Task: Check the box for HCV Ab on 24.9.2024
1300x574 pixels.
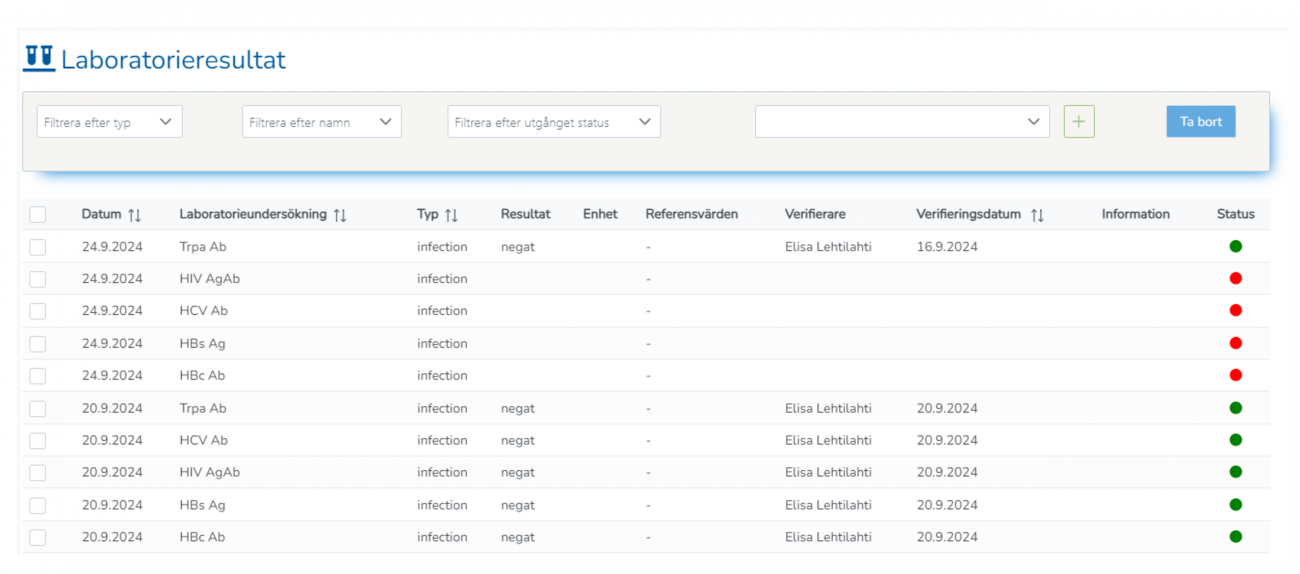Action: coord(38,311)
